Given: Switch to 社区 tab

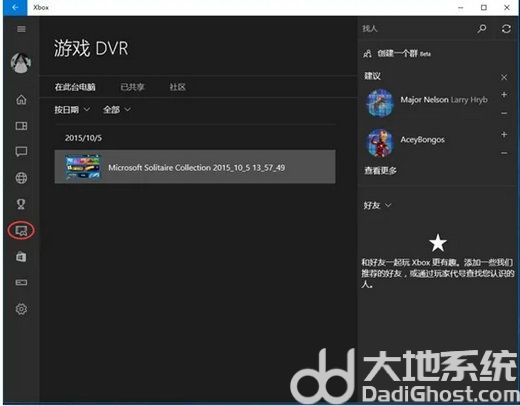Looking at the screenshot, I should (x=177, y=87).
